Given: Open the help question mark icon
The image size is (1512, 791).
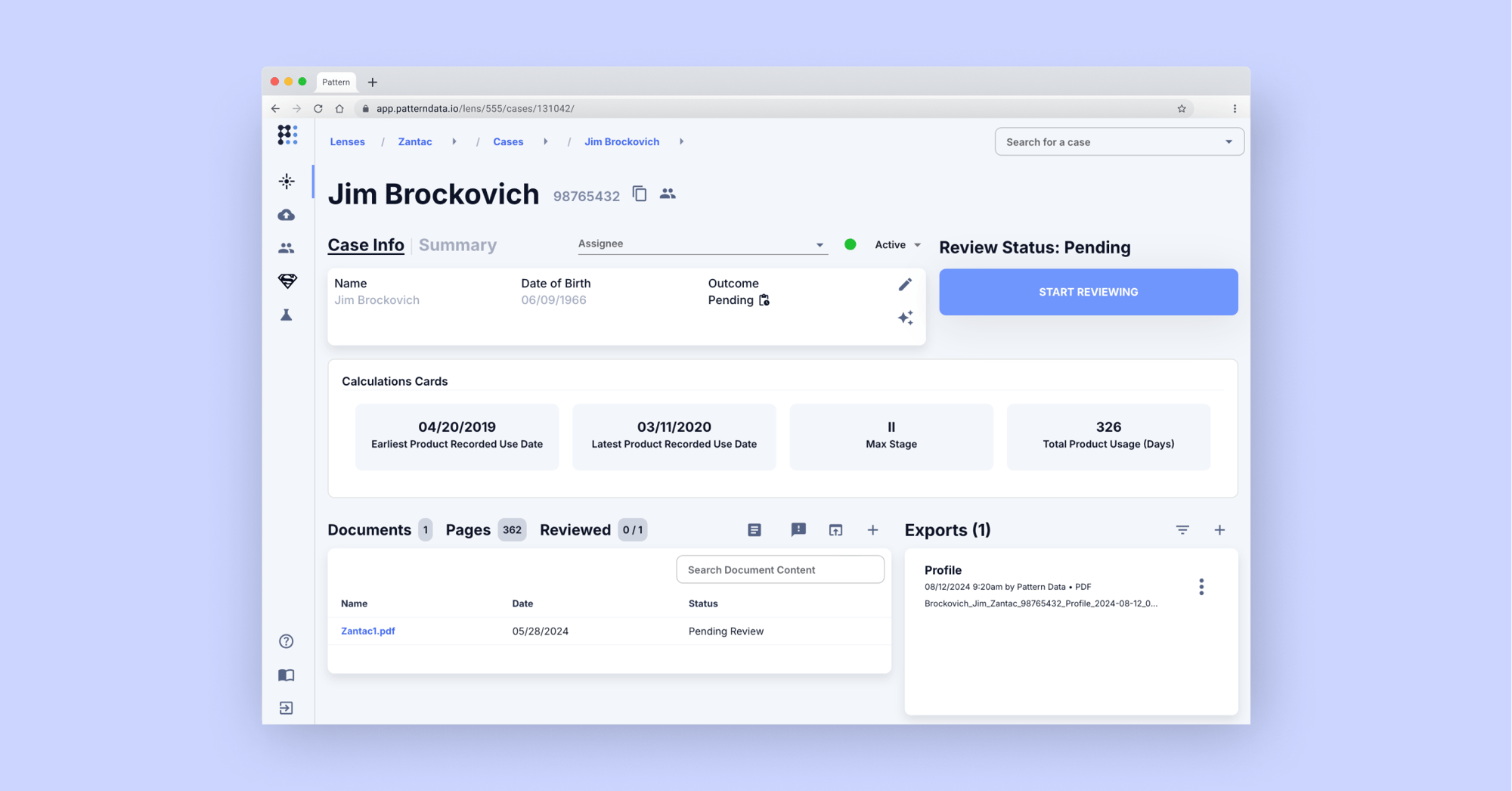Looking at the screenshot, I should pyautogui.click(x=287, y=641).
